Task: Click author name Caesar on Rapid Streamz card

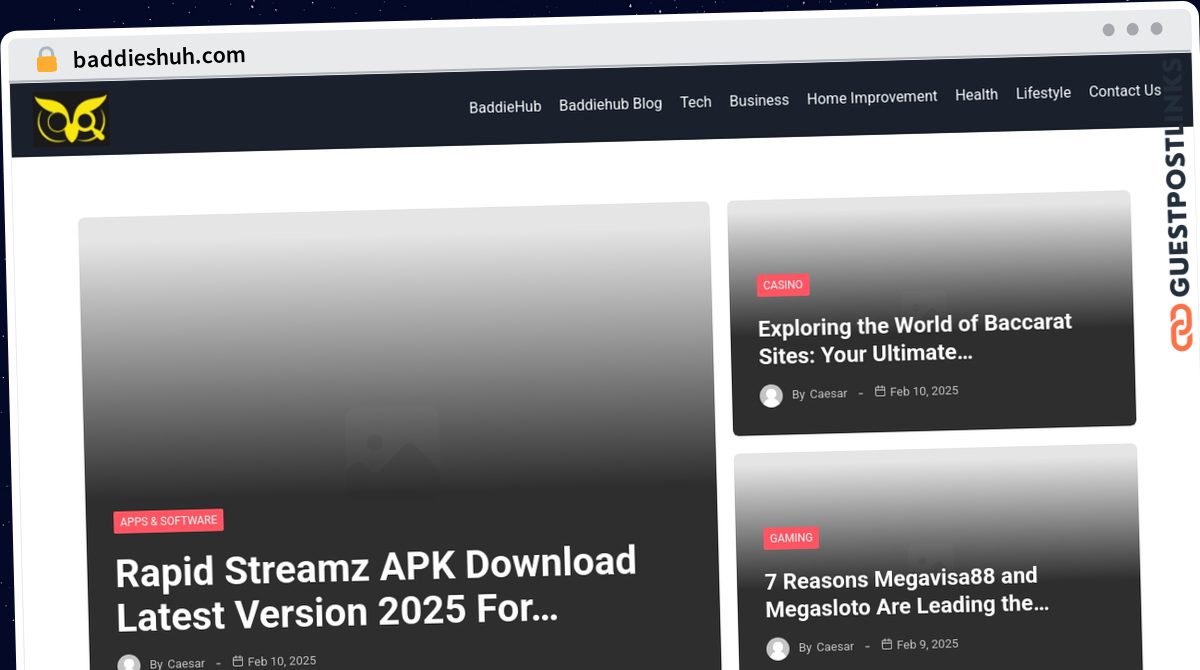Action: pos(186,664)
